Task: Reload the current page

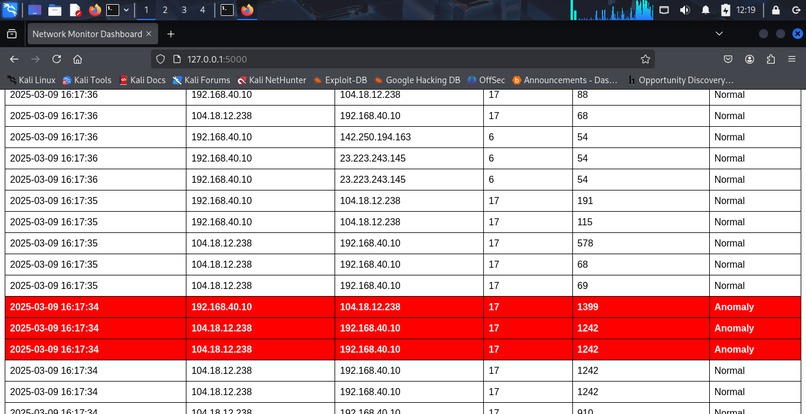Action: 57,59
